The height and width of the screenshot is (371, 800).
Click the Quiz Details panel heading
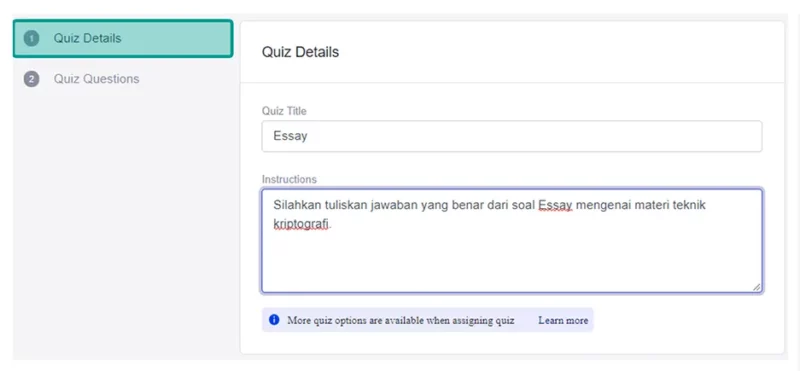click(300, 52)
